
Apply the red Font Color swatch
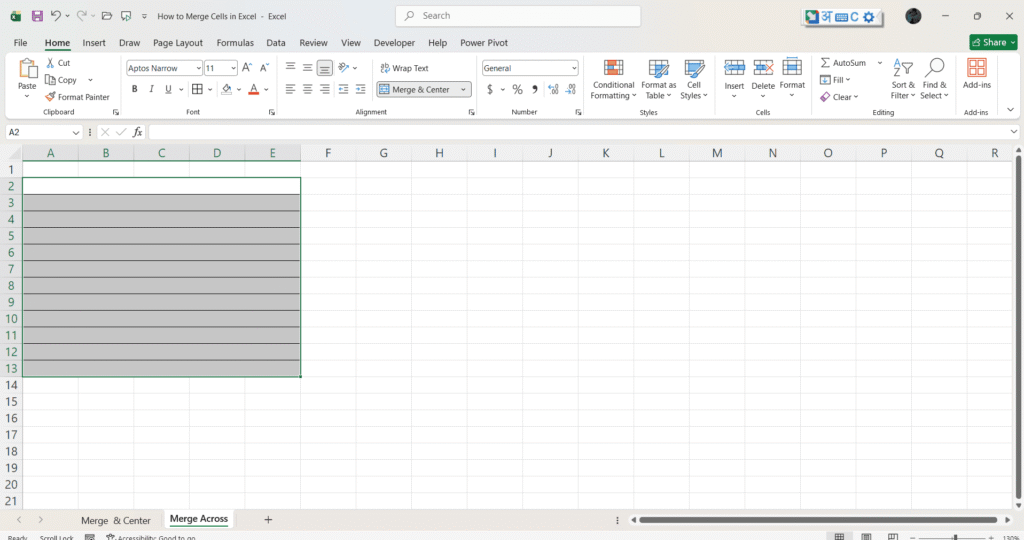coord(254,89)
